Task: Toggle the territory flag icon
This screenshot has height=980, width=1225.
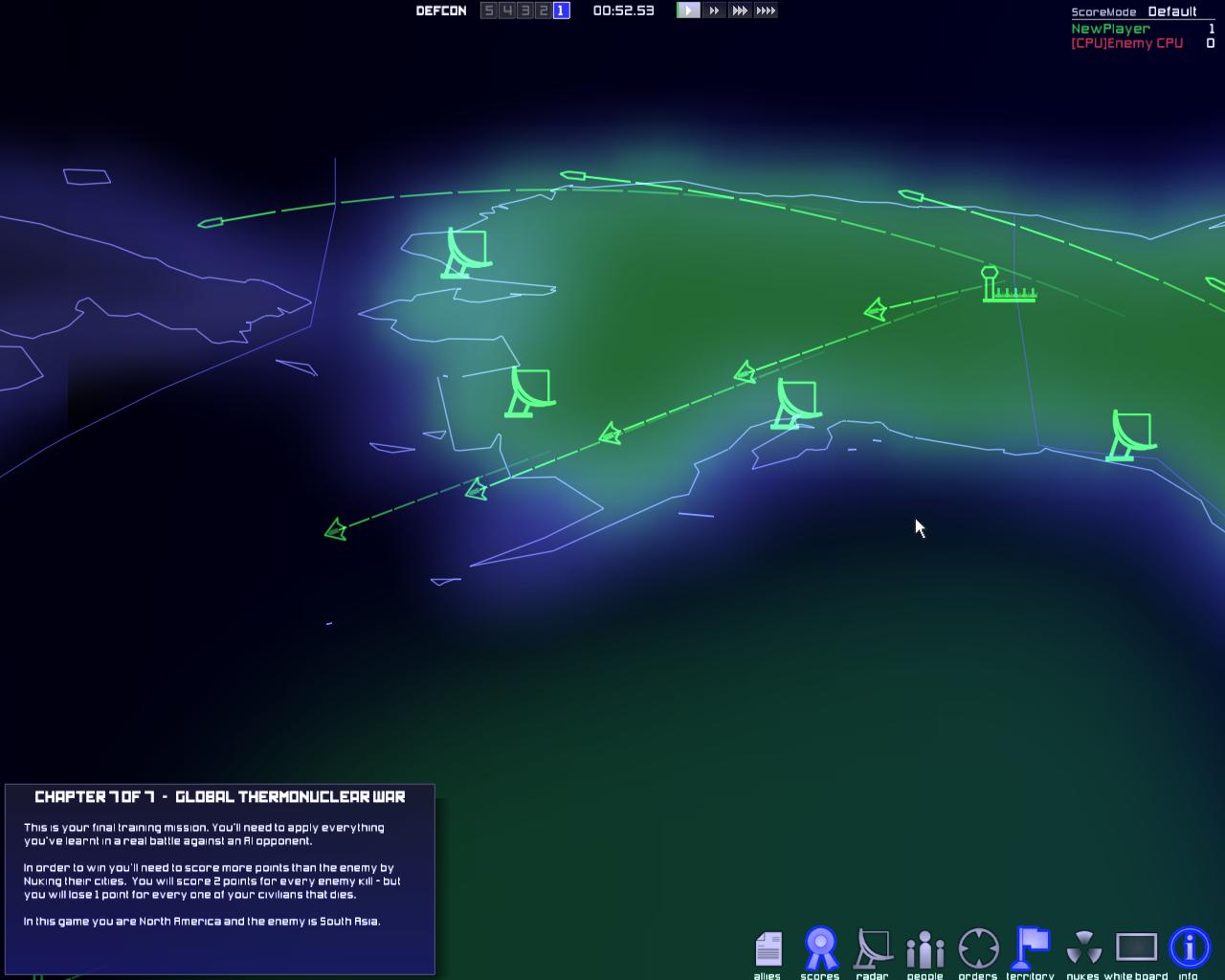Action: coord(1032,948)
